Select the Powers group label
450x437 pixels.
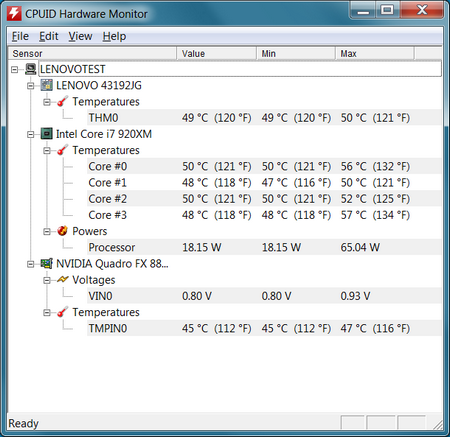coord(90,231)
